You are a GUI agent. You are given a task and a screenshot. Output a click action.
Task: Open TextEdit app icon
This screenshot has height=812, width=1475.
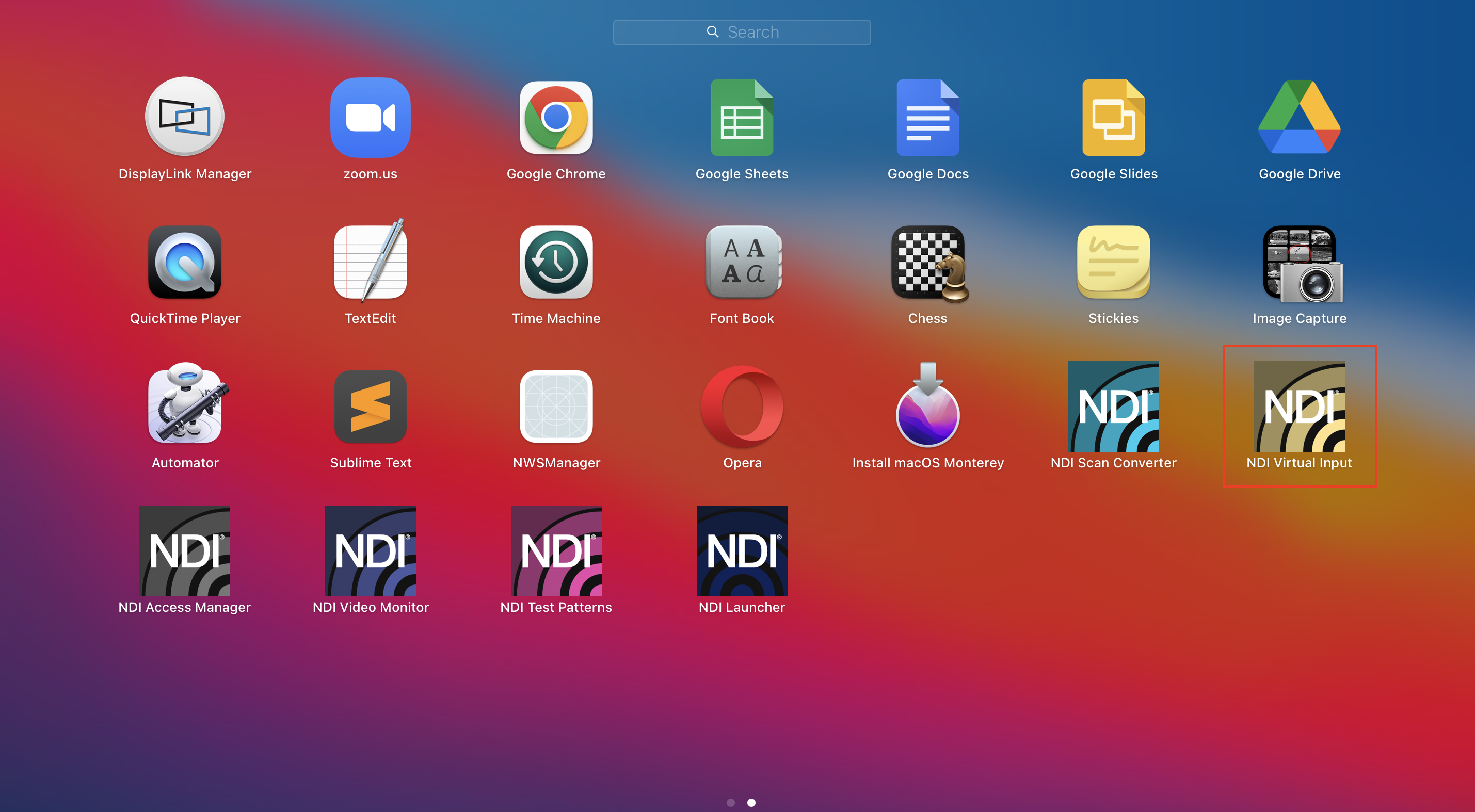pos(371,261)
